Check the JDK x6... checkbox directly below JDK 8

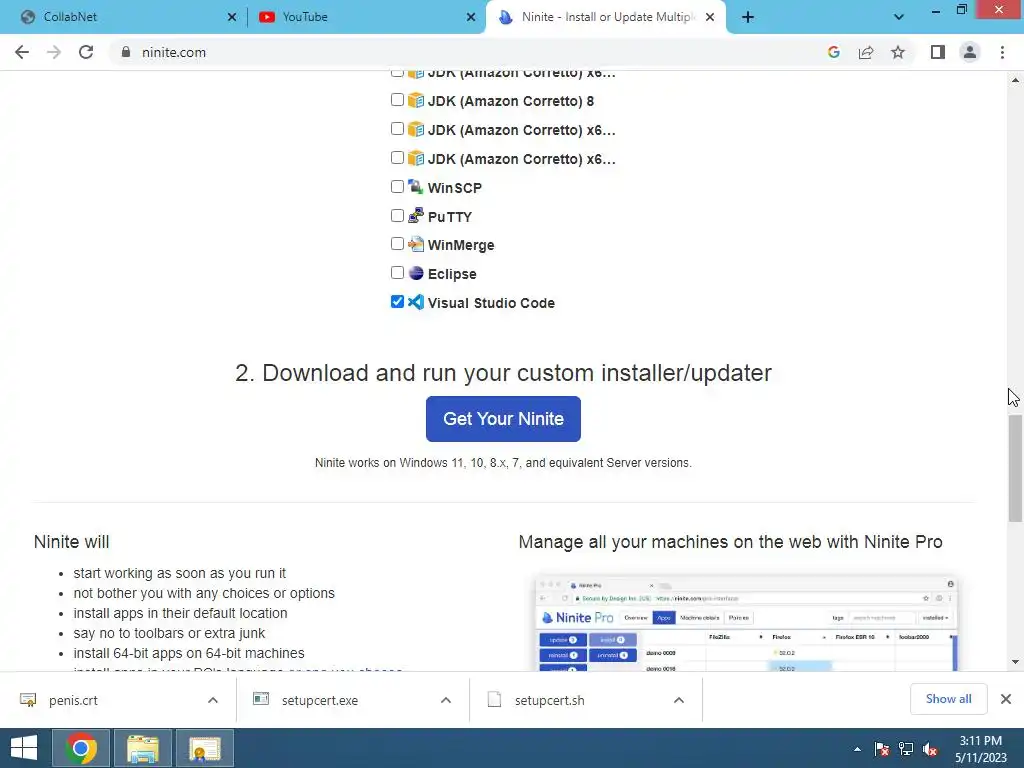(x=397, y=129)
